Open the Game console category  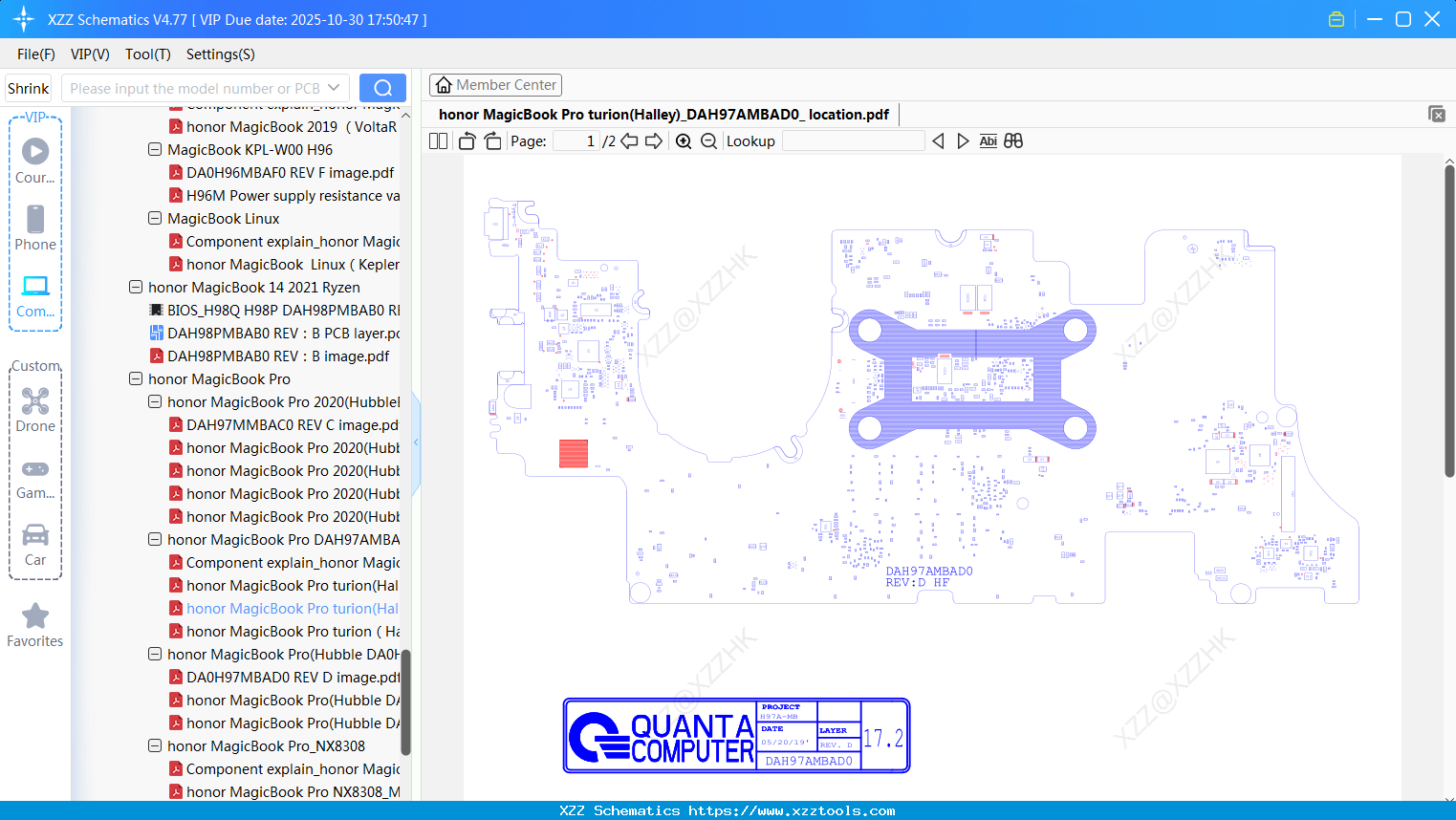35,478
